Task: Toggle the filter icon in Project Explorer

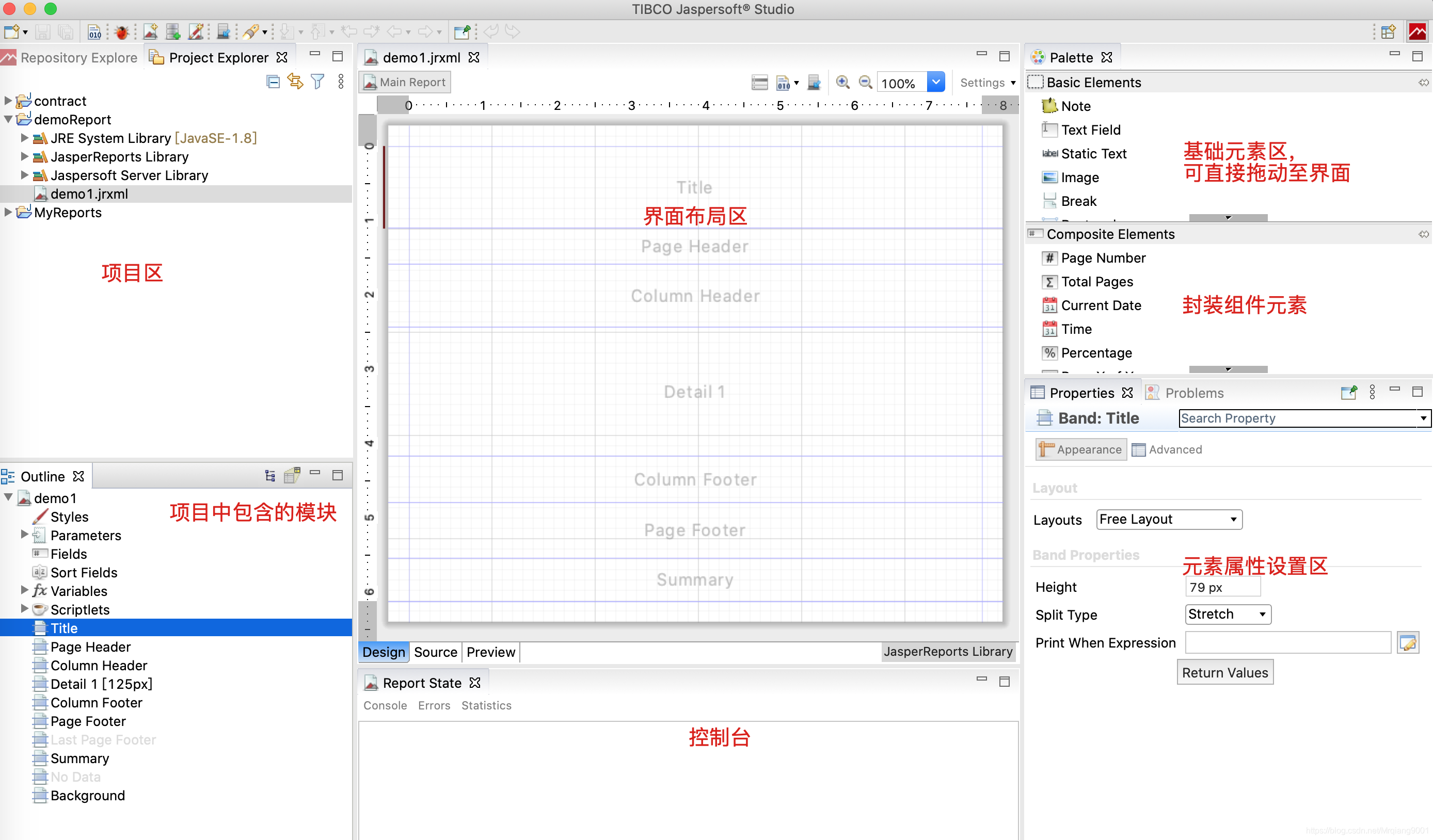Action: click(317, 80)
